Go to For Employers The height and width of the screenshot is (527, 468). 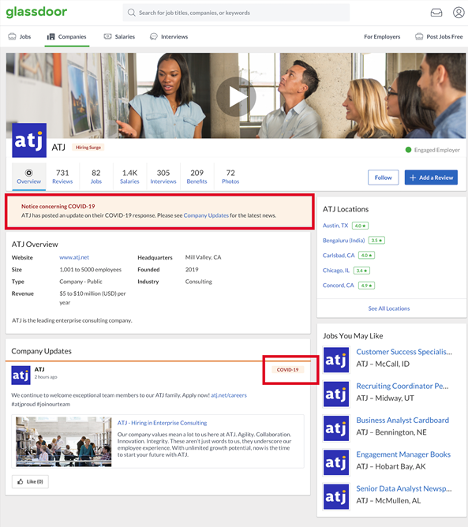[382, 37]
